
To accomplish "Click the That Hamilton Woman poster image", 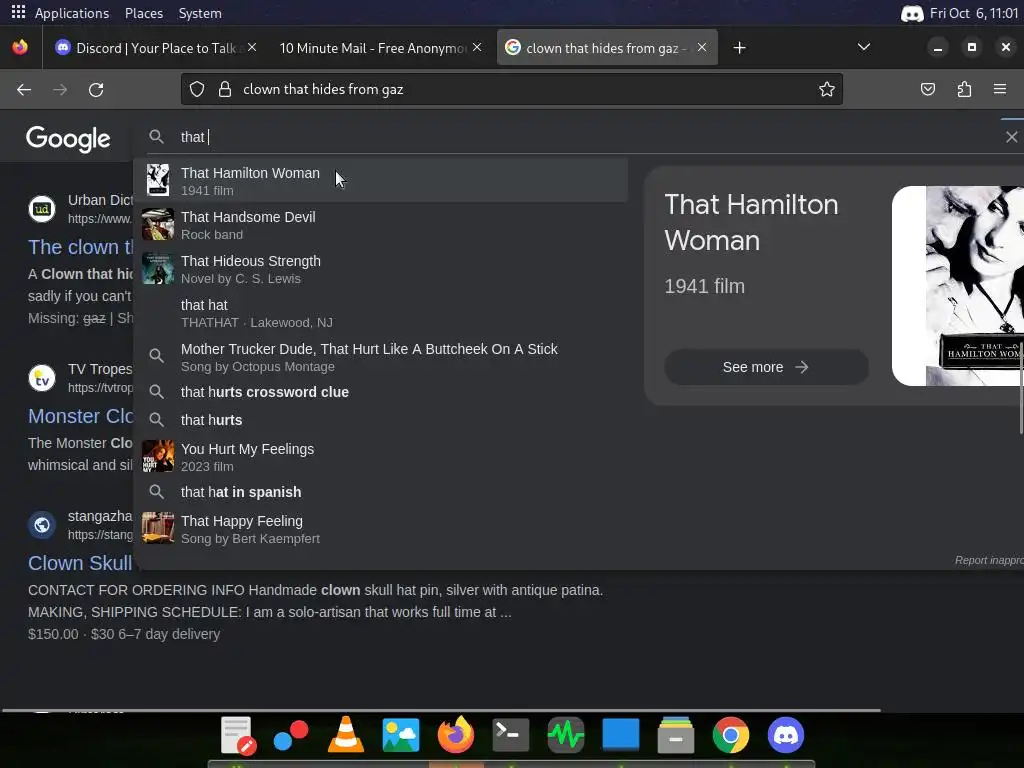I will tap(958, 286).
